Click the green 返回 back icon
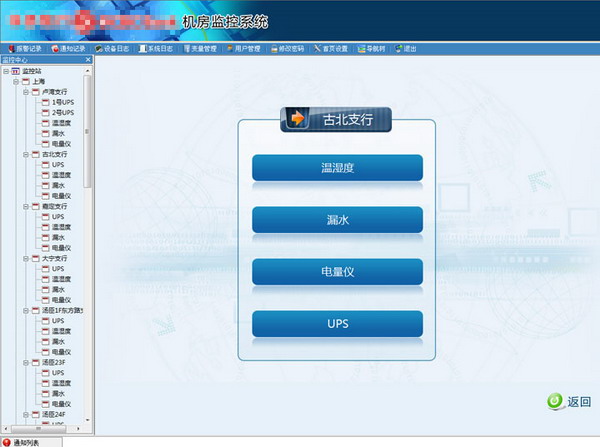Image resolution: width=600 pixels, height=447 pixels. click(554, 402)
